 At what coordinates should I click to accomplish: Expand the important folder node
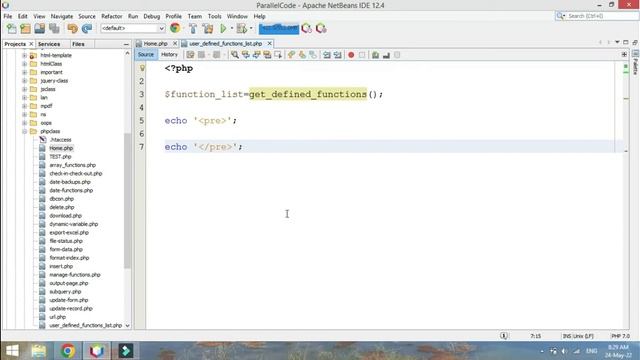[x=24, y=72]
